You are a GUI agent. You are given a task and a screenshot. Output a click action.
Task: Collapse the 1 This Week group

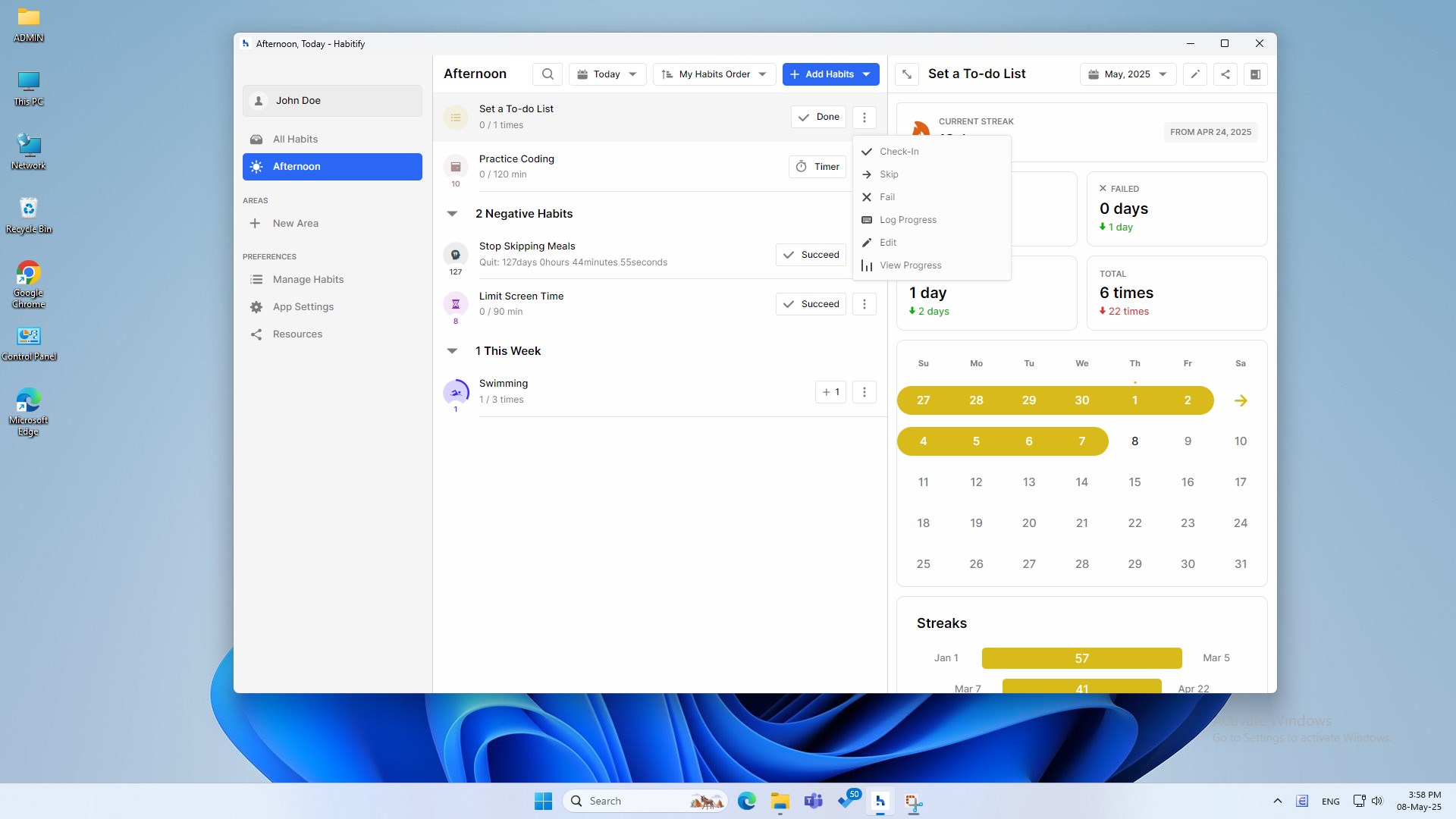[x=453, y=351]
